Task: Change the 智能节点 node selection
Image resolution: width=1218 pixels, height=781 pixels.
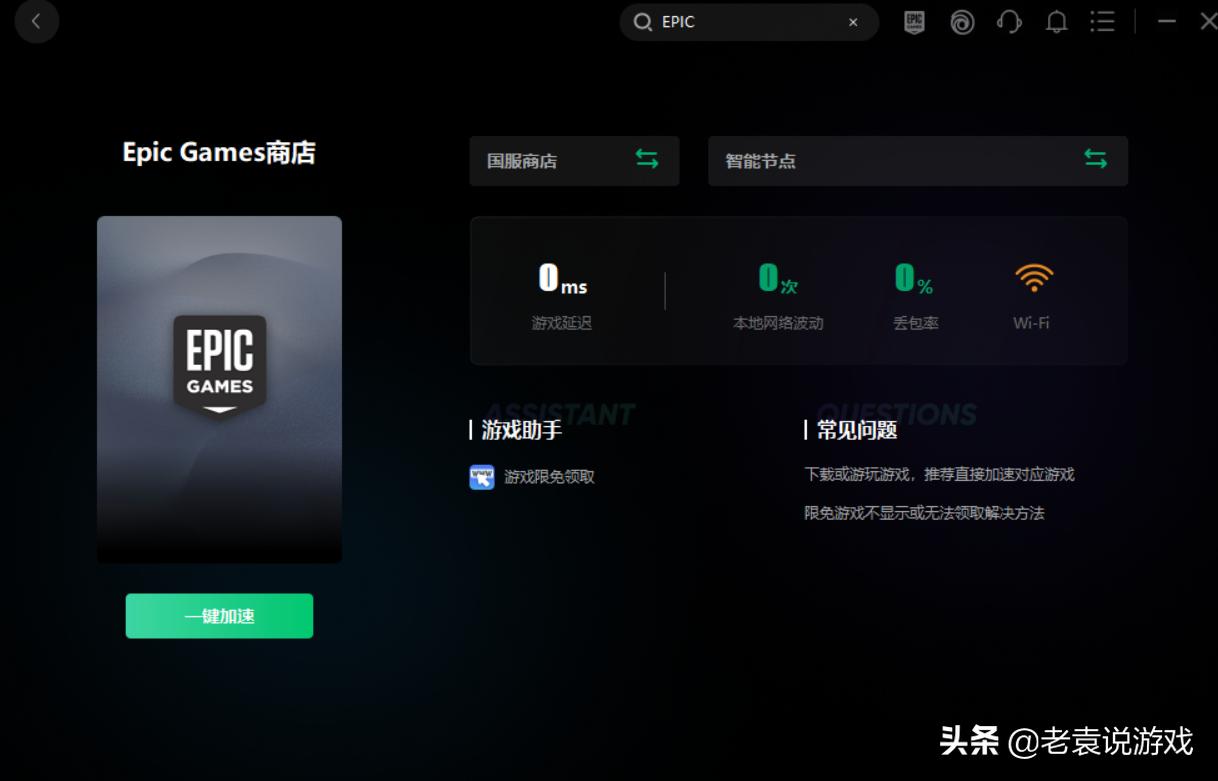Action: pos(918,161)
